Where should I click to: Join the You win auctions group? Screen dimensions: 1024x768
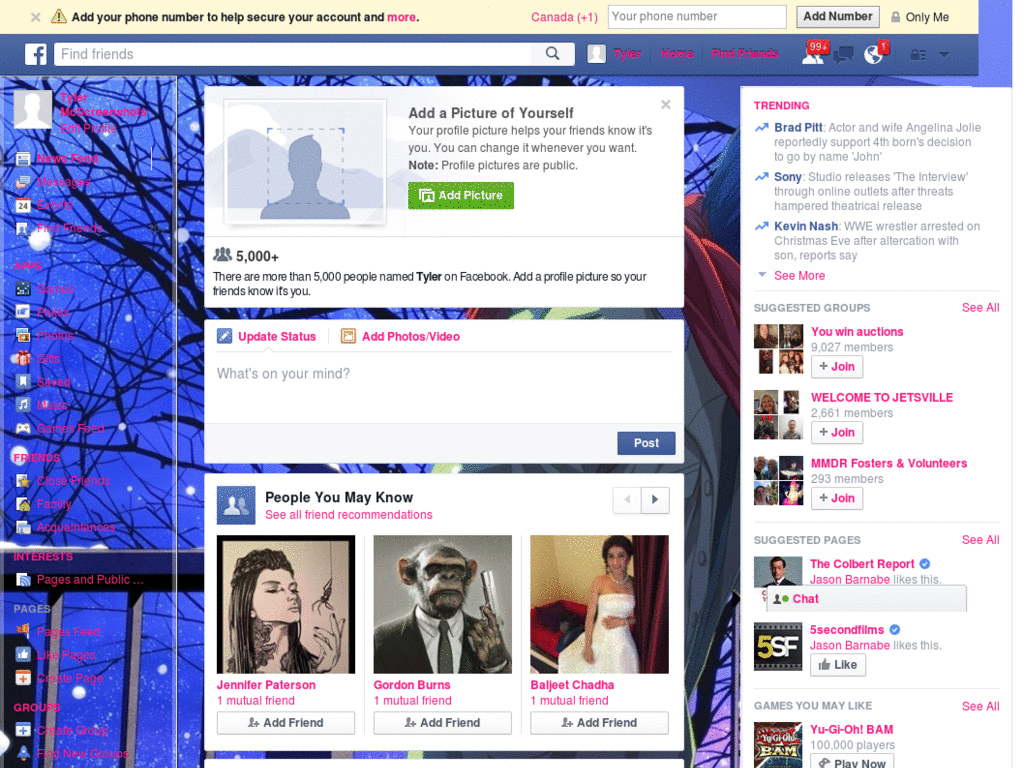[837, 366]
